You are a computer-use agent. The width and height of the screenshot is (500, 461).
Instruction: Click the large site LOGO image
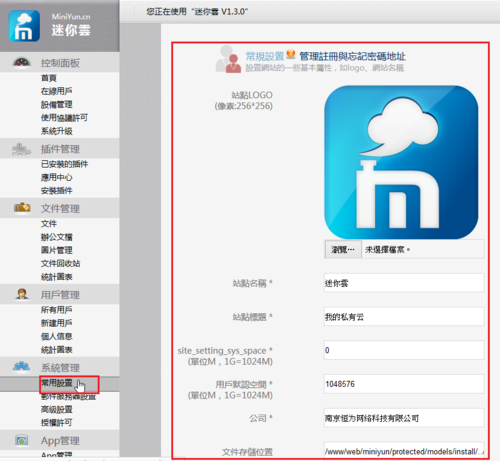[x=401, y=162]
